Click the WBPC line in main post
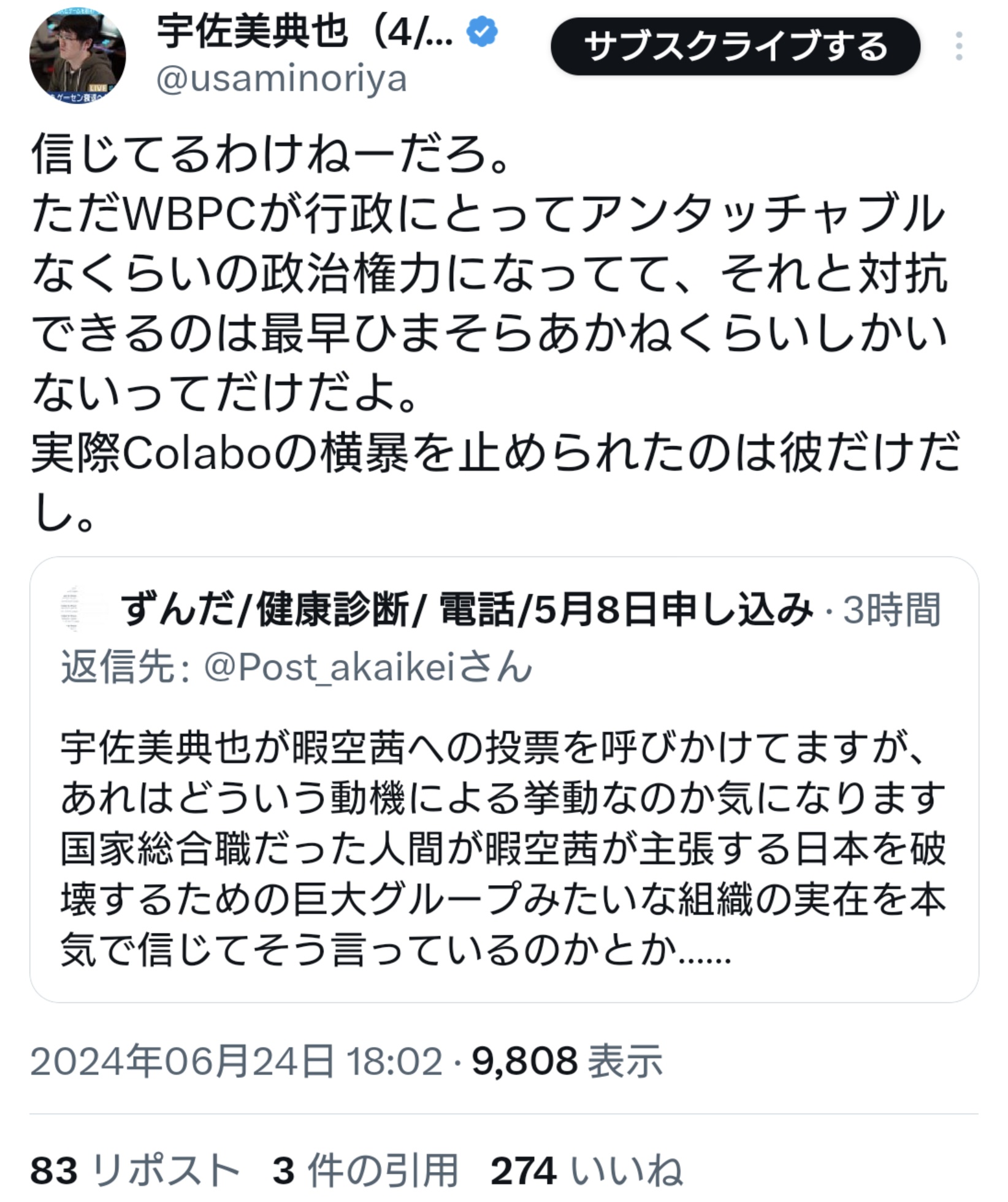This screenshot has height=1202, width=1008. pyautogui.click(x=489, y=215)
